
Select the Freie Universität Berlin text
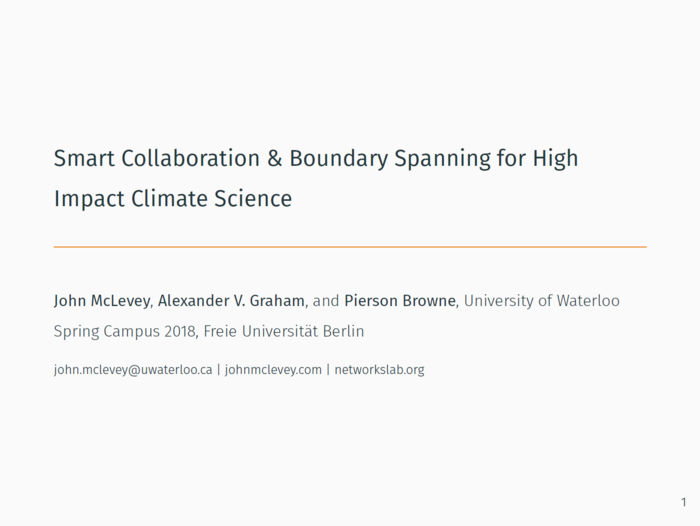click(x=283, y=331)
